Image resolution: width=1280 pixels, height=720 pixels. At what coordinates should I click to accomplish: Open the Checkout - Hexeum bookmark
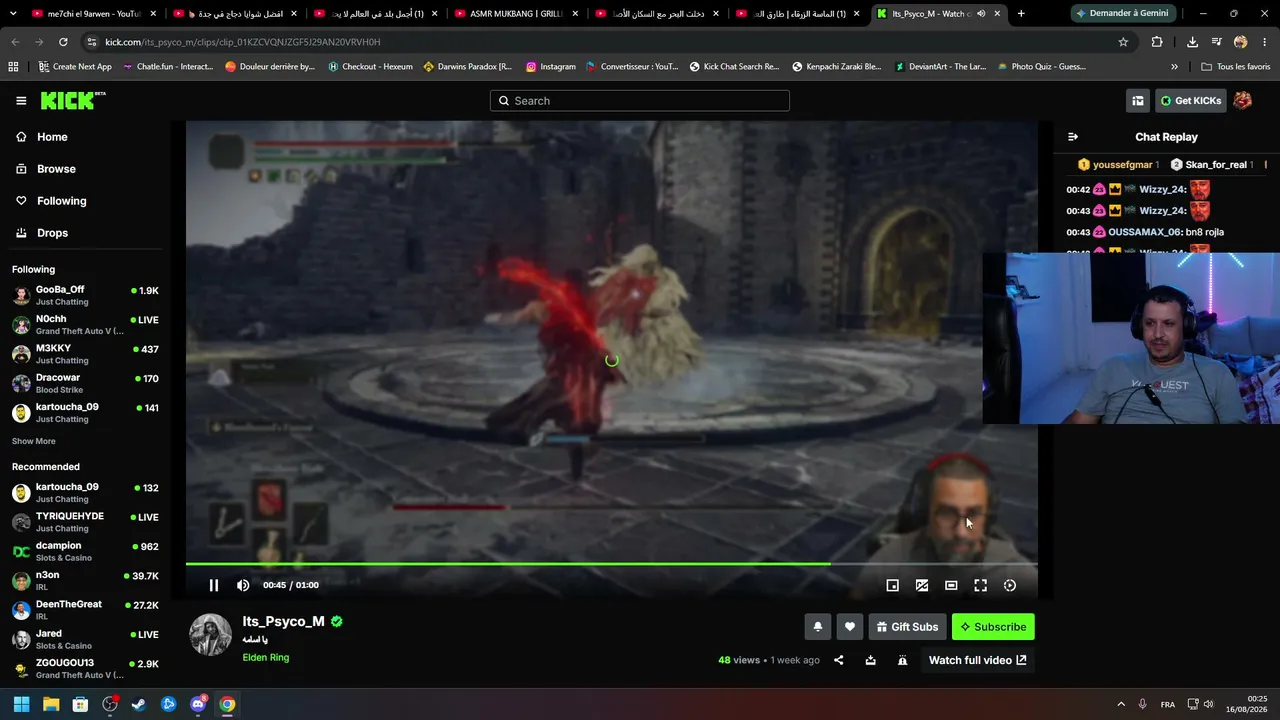(x=370, y=67)
